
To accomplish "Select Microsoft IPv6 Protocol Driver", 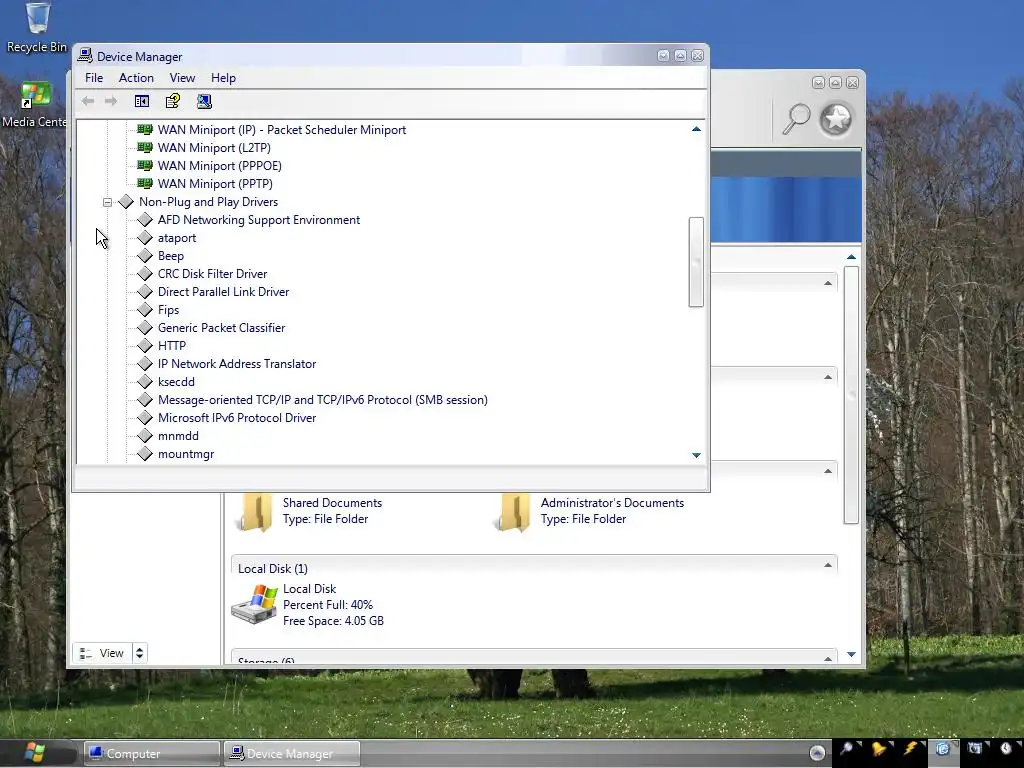I will pyautogui.click(x=237, y=418).
